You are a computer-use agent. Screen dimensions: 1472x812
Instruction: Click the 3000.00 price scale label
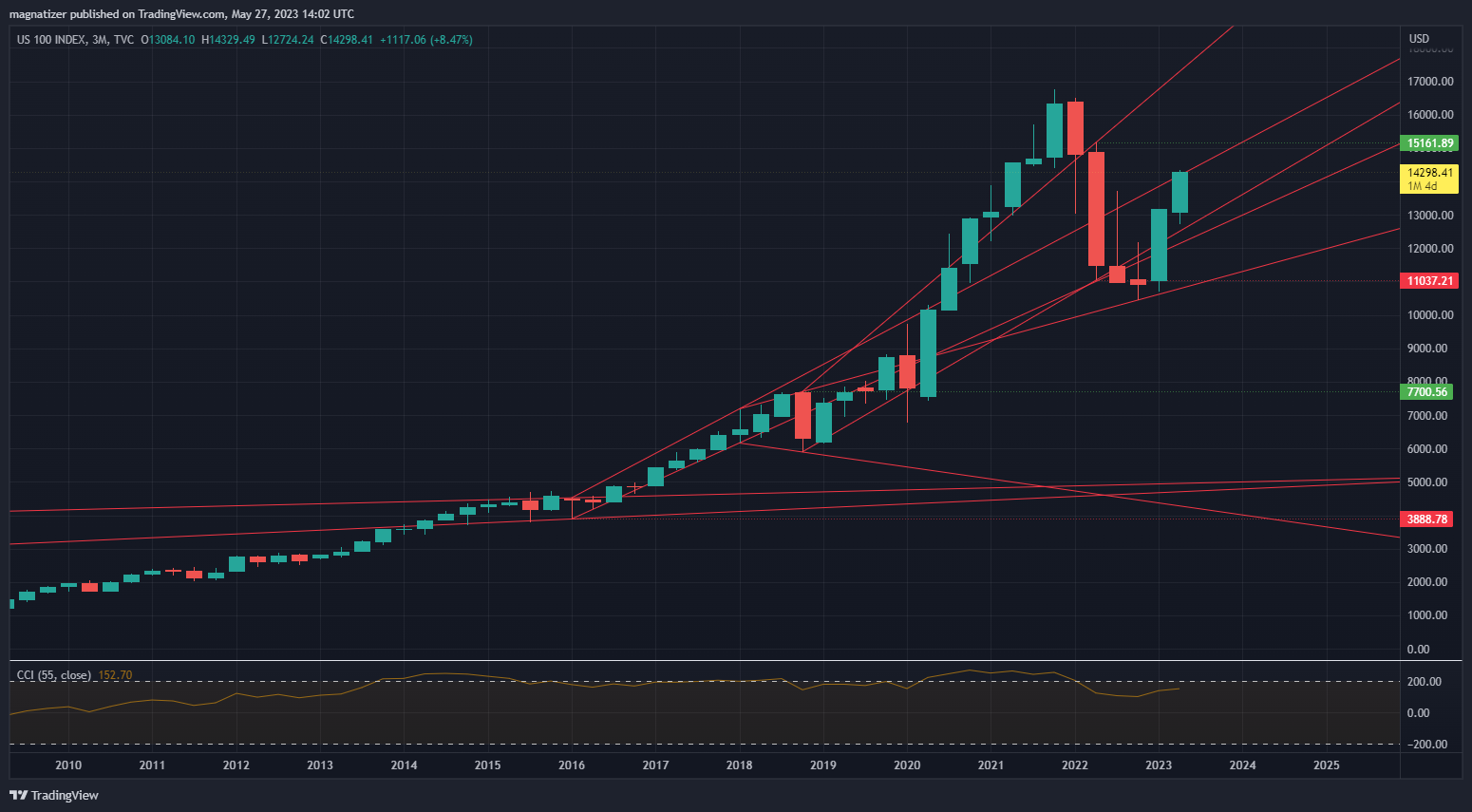(1427, 549)
